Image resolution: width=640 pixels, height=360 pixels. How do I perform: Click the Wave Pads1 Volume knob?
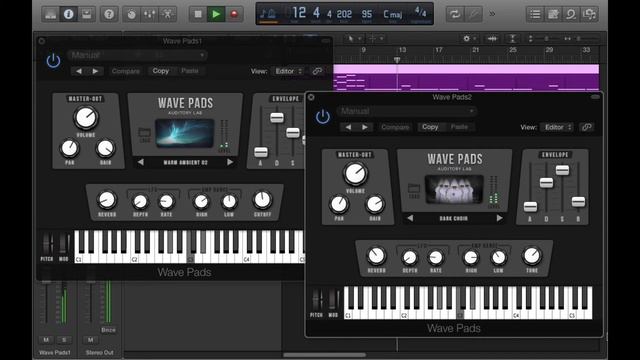pos(86,118)
